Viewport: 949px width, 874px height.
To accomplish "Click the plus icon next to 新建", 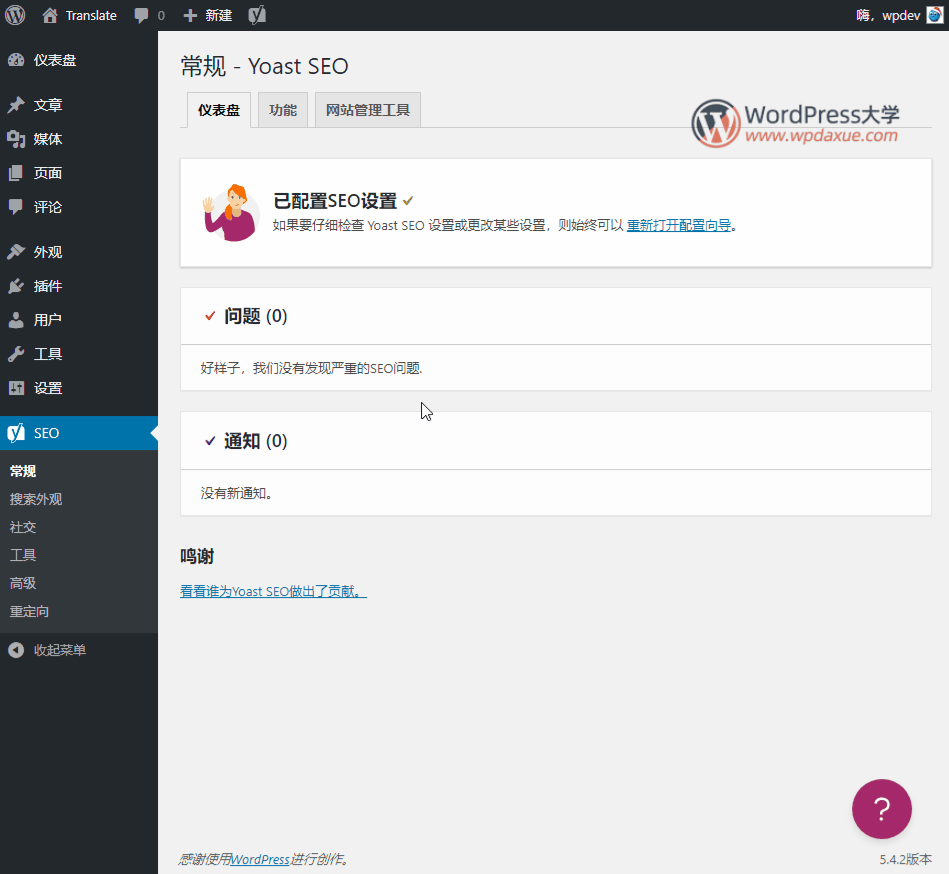I will 190,16.
